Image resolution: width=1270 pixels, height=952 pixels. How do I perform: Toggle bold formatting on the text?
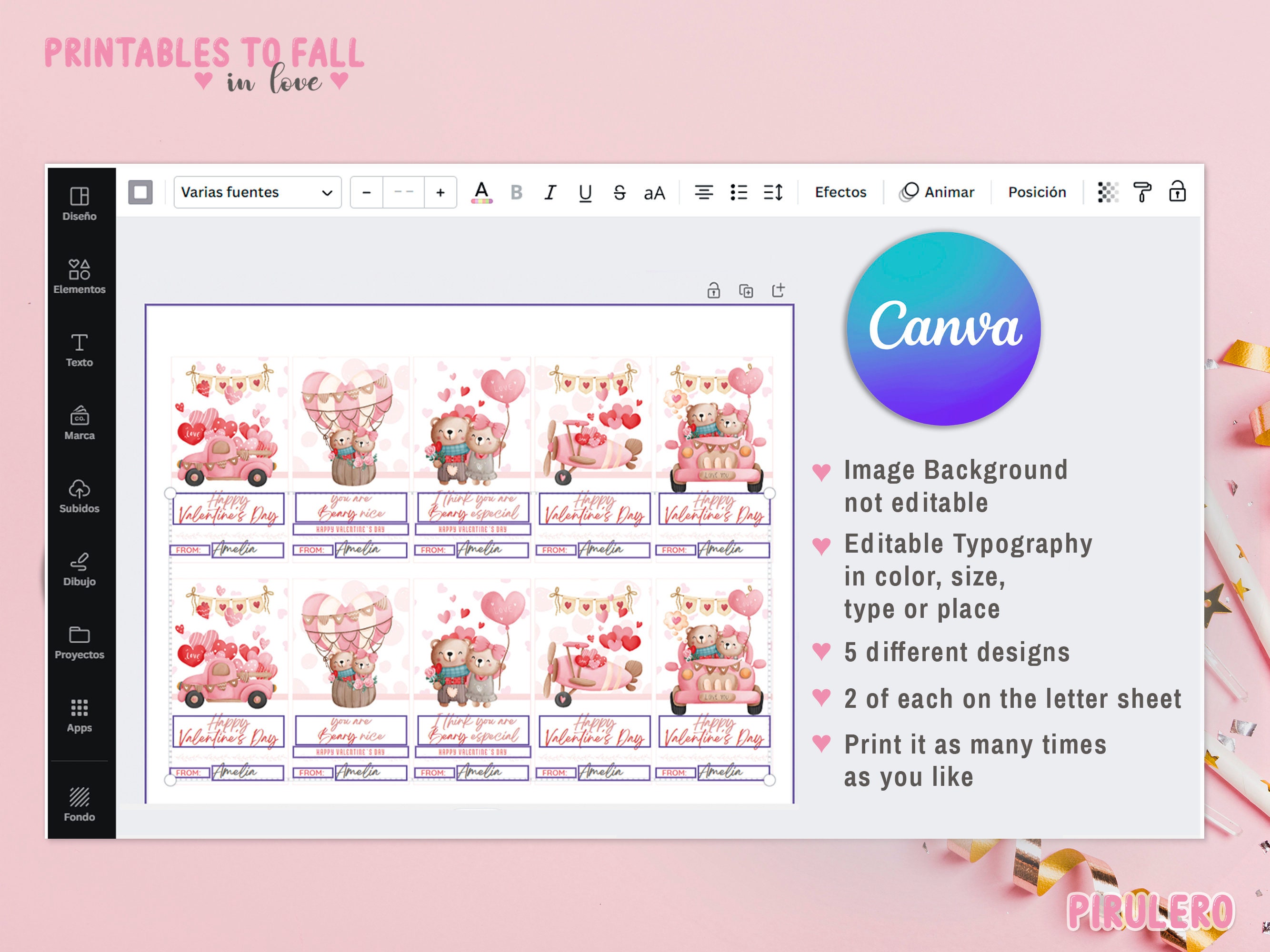[x=516, y=193]
